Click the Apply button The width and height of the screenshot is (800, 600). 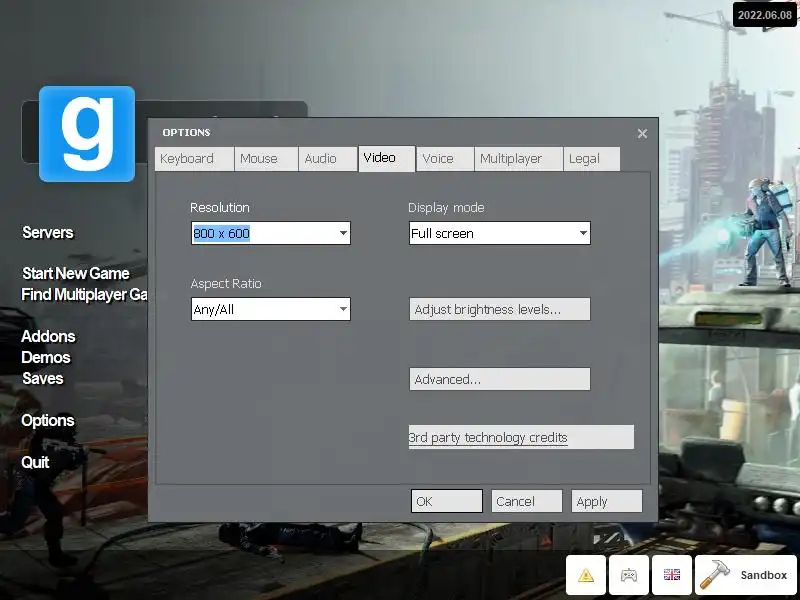[607, 501]
